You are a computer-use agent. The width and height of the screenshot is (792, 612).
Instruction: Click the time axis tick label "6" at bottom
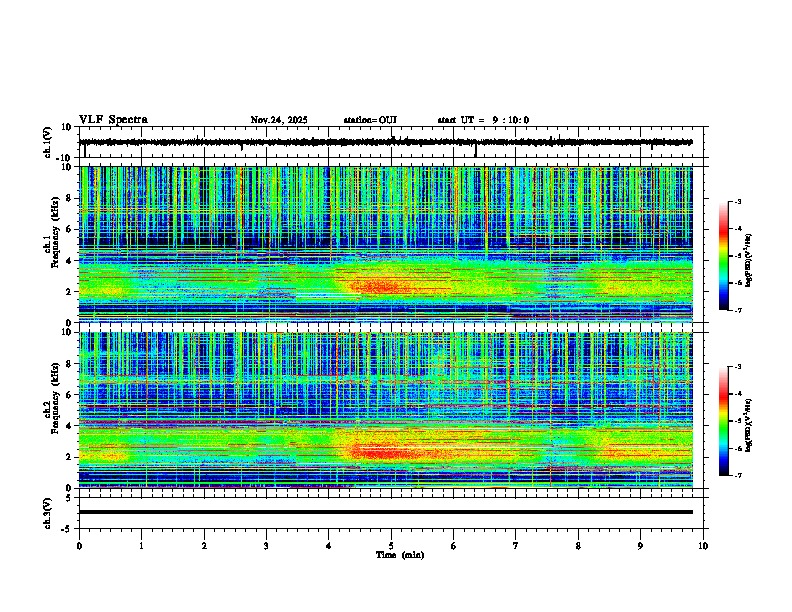click(454, 546)
